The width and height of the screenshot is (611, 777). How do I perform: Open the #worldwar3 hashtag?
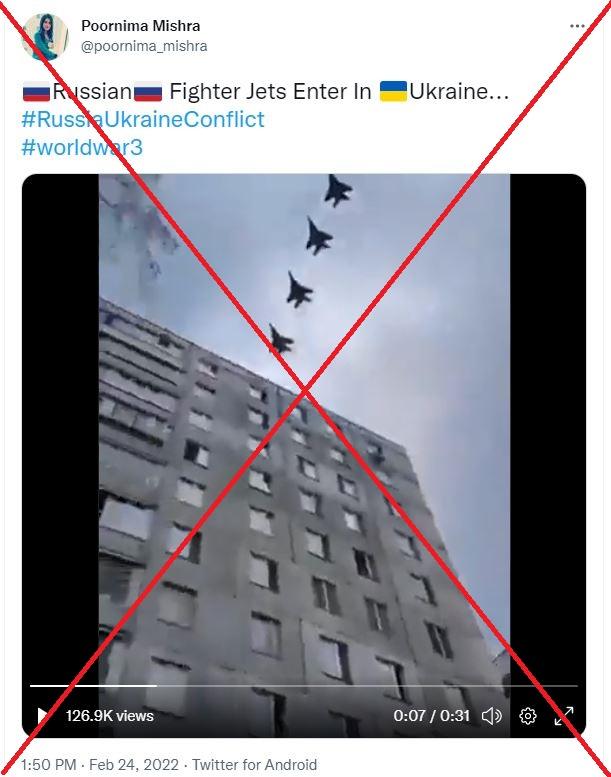point(82,147)
